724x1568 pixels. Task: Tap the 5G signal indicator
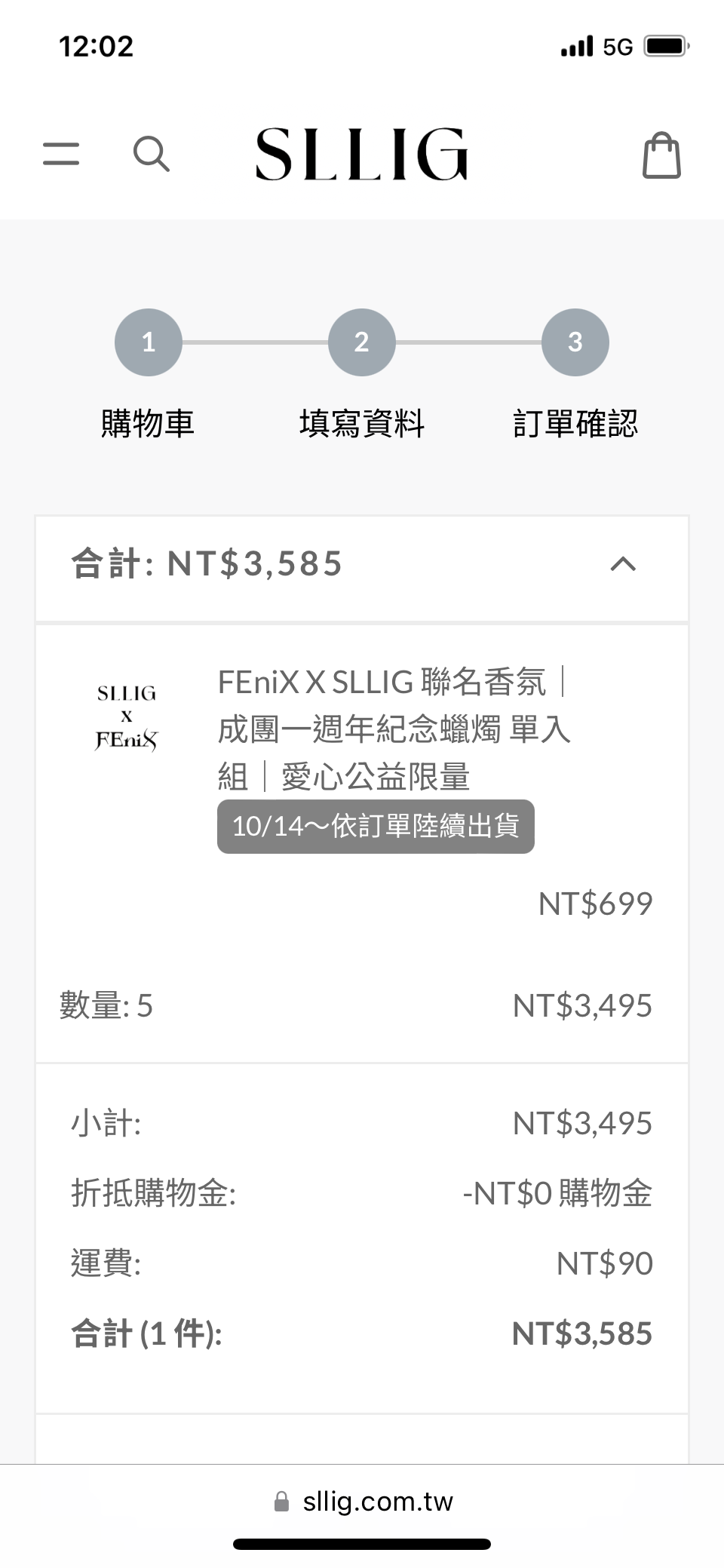(x=618, y=47)
